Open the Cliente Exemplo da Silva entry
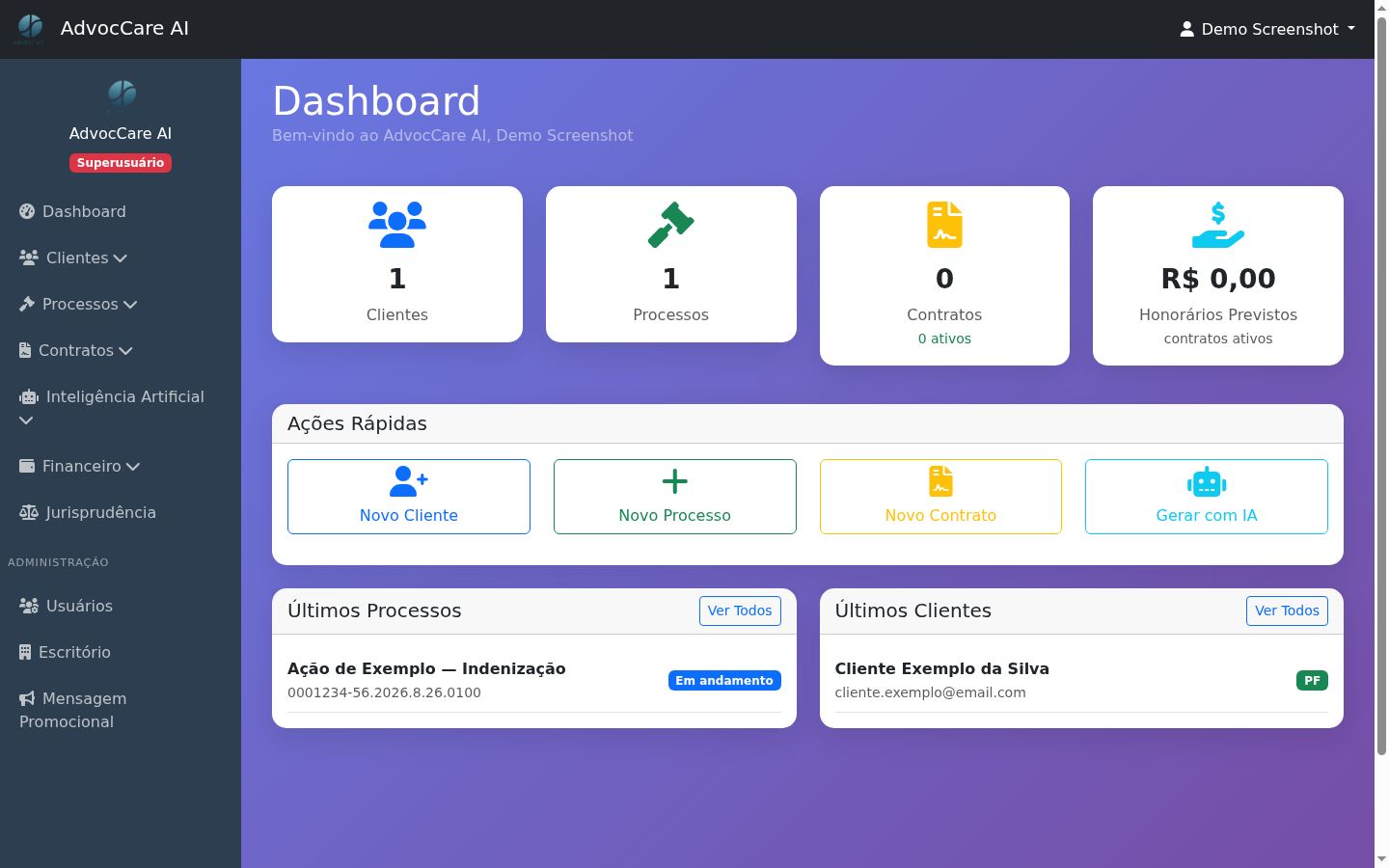This screenshot has height=868, width=1389. tap(942, 668)
